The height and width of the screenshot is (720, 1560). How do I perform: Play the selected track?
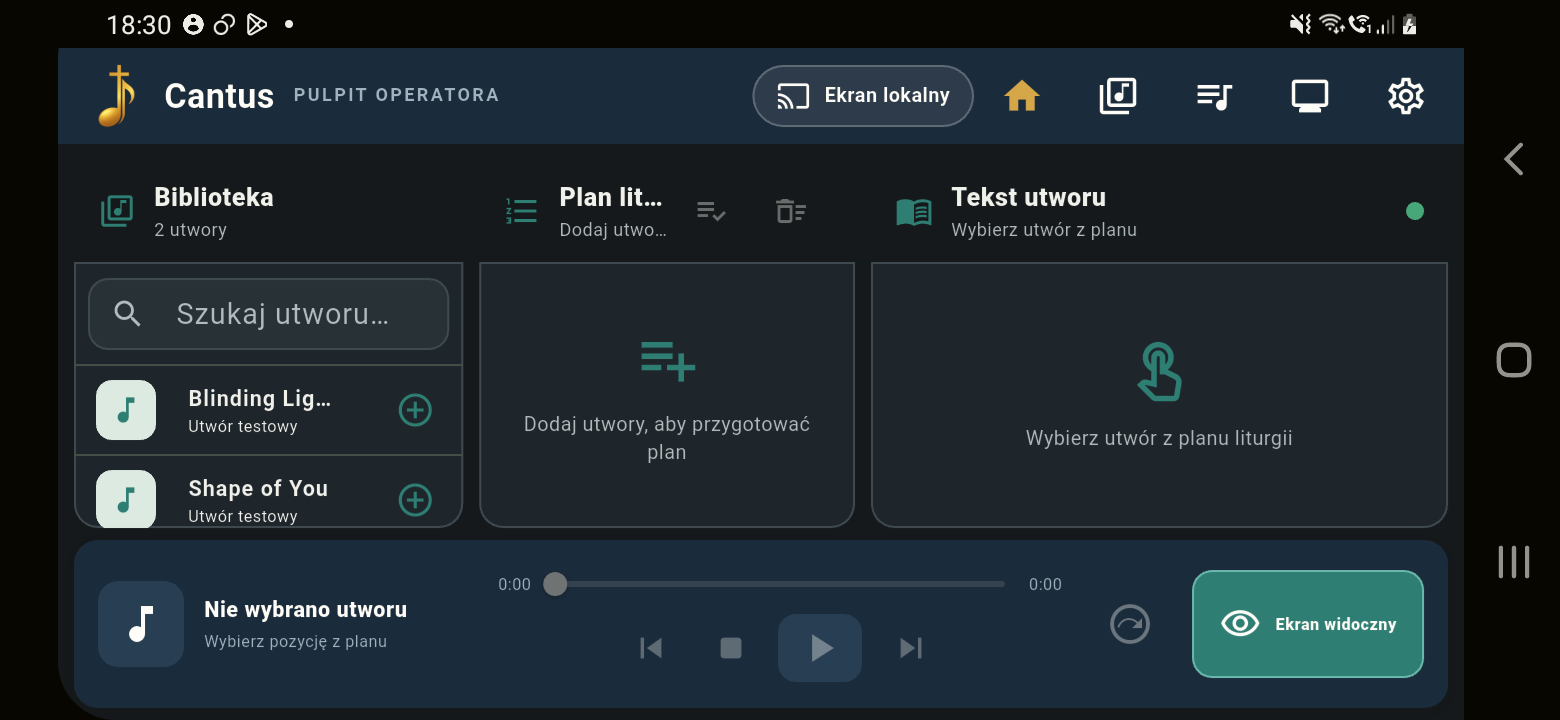point(820,648)
